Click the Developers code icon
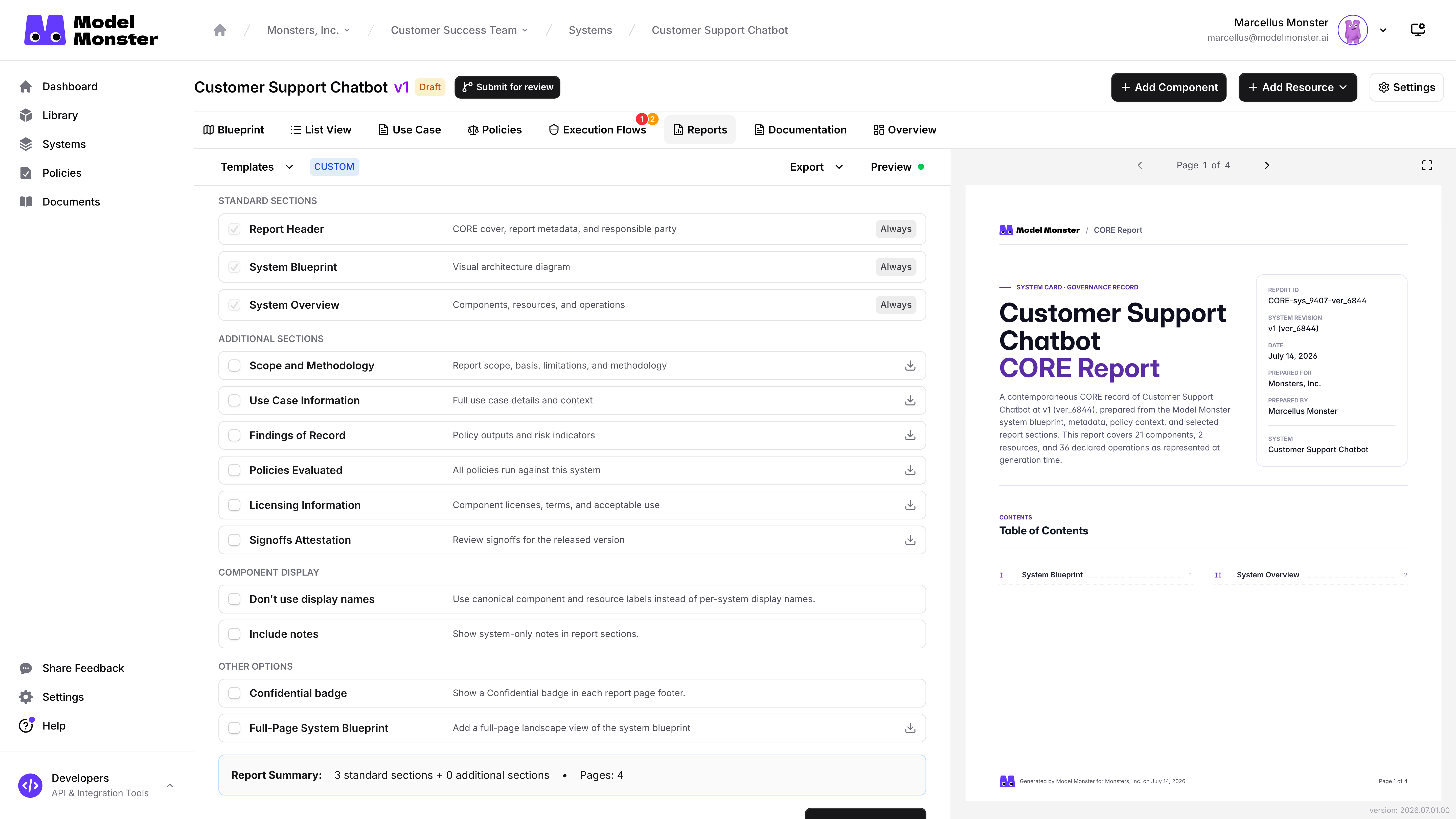This screenshot has width=1456, height=819. [x=31, y=786]
